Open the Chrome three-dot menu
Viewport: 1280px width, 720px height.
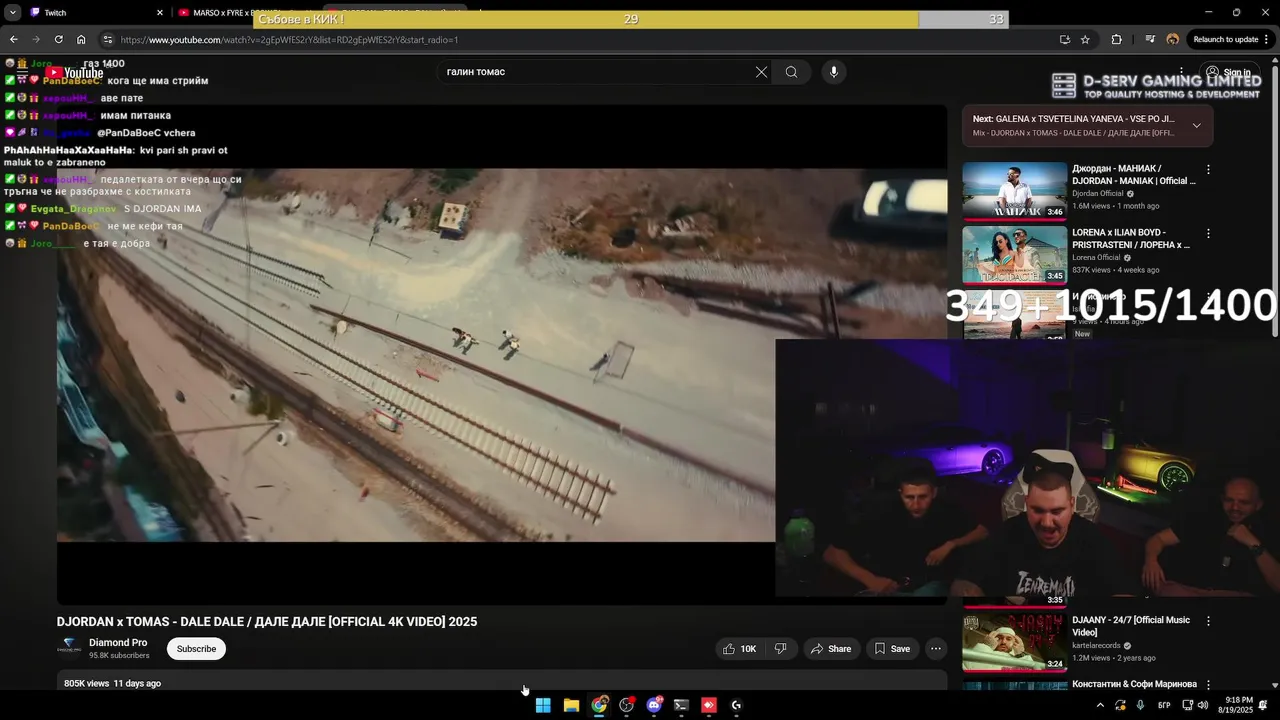click(1267, 40)
